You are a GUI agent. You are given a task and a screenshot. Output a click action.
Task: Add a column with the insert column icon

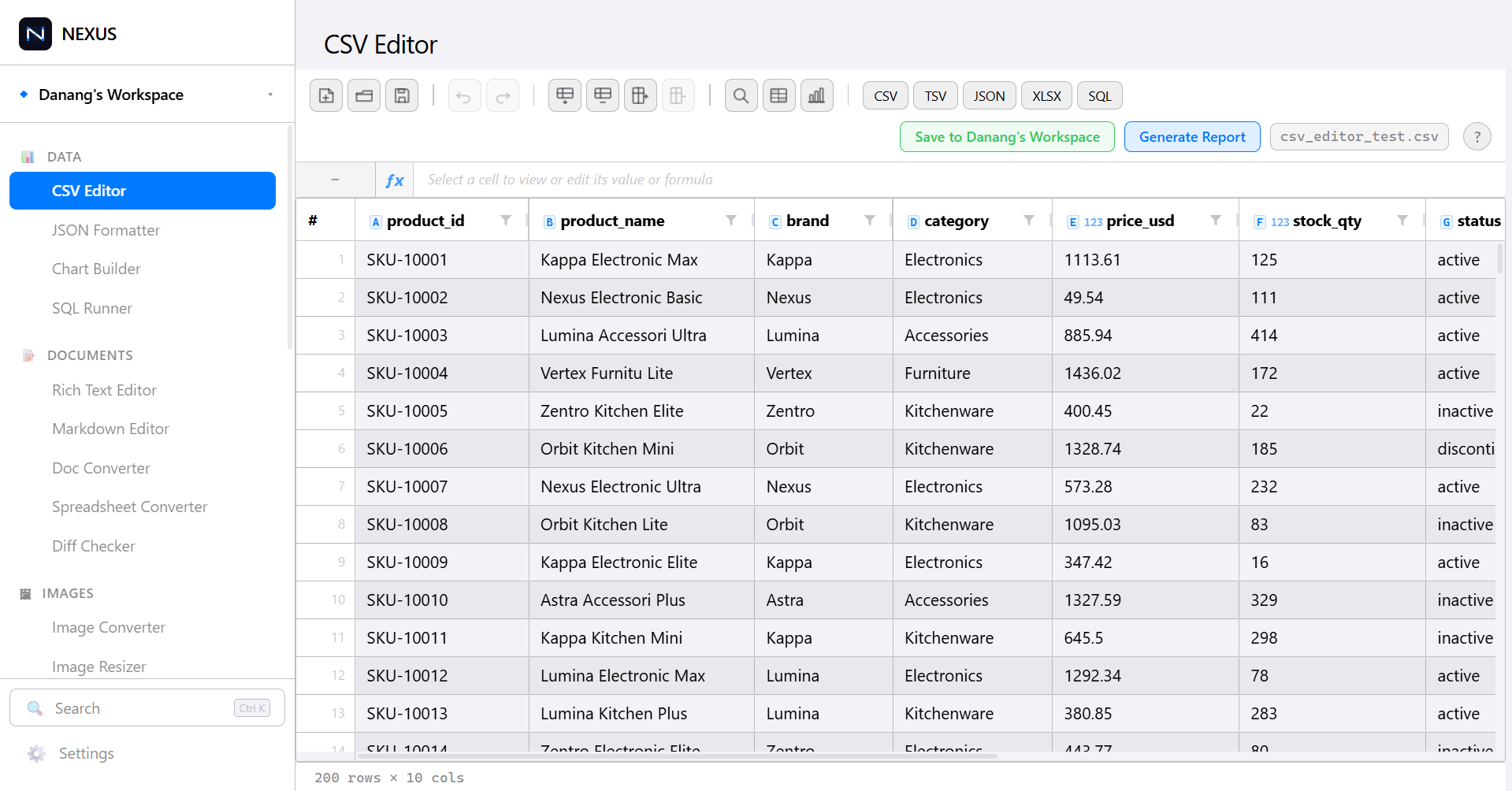point(641,96)
